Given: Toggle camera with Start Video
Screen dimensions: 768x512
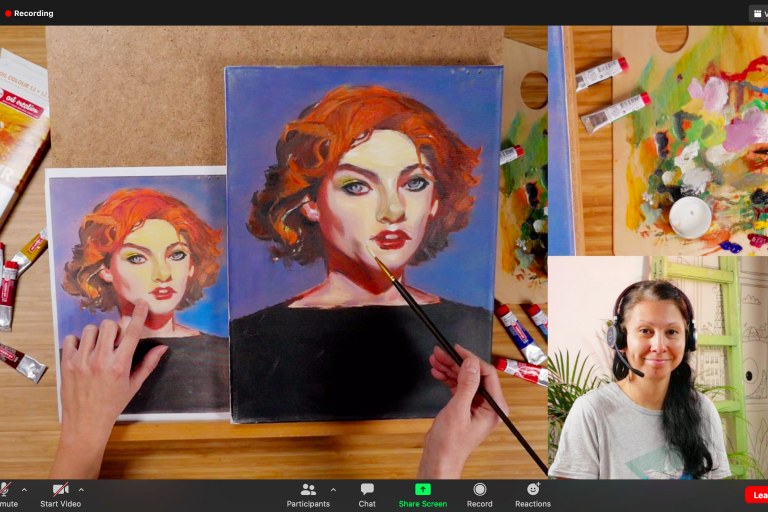Looking at the screenshot, I should coord(60,489).
